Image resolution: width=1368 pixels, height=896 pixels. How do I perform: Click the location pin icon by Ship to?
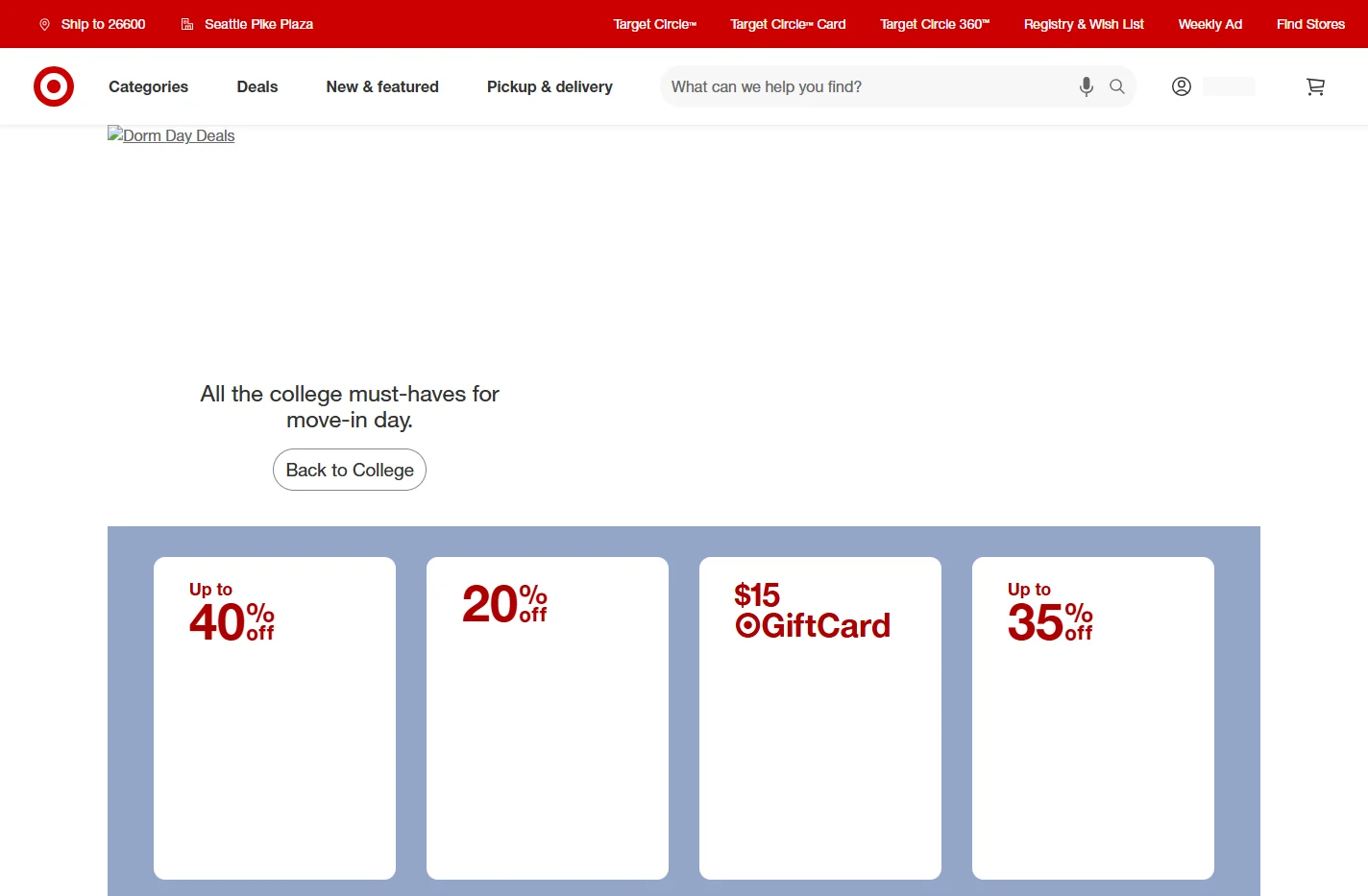(44, 24)
